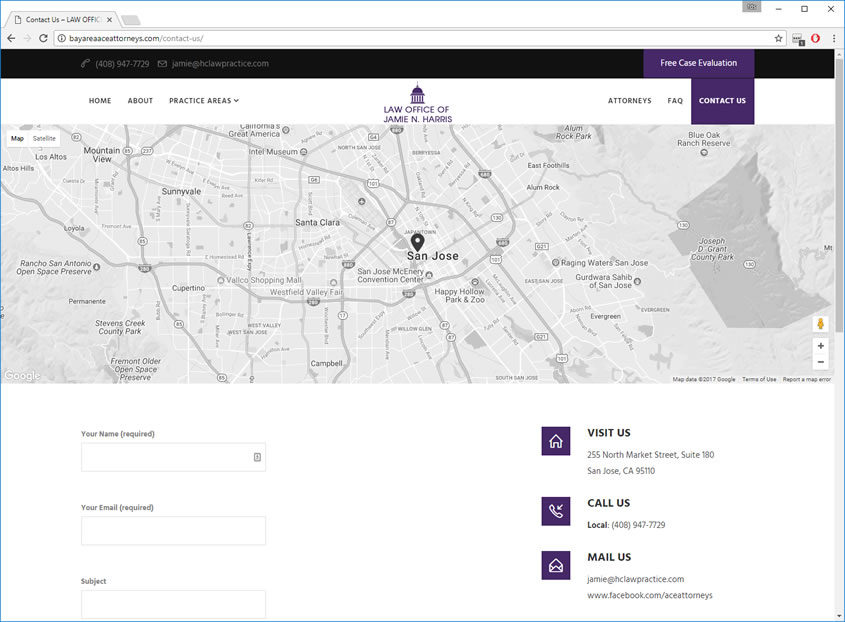Go to the FAQ menu item
This screenshot has width=845, height=622.
pos(675,101)
